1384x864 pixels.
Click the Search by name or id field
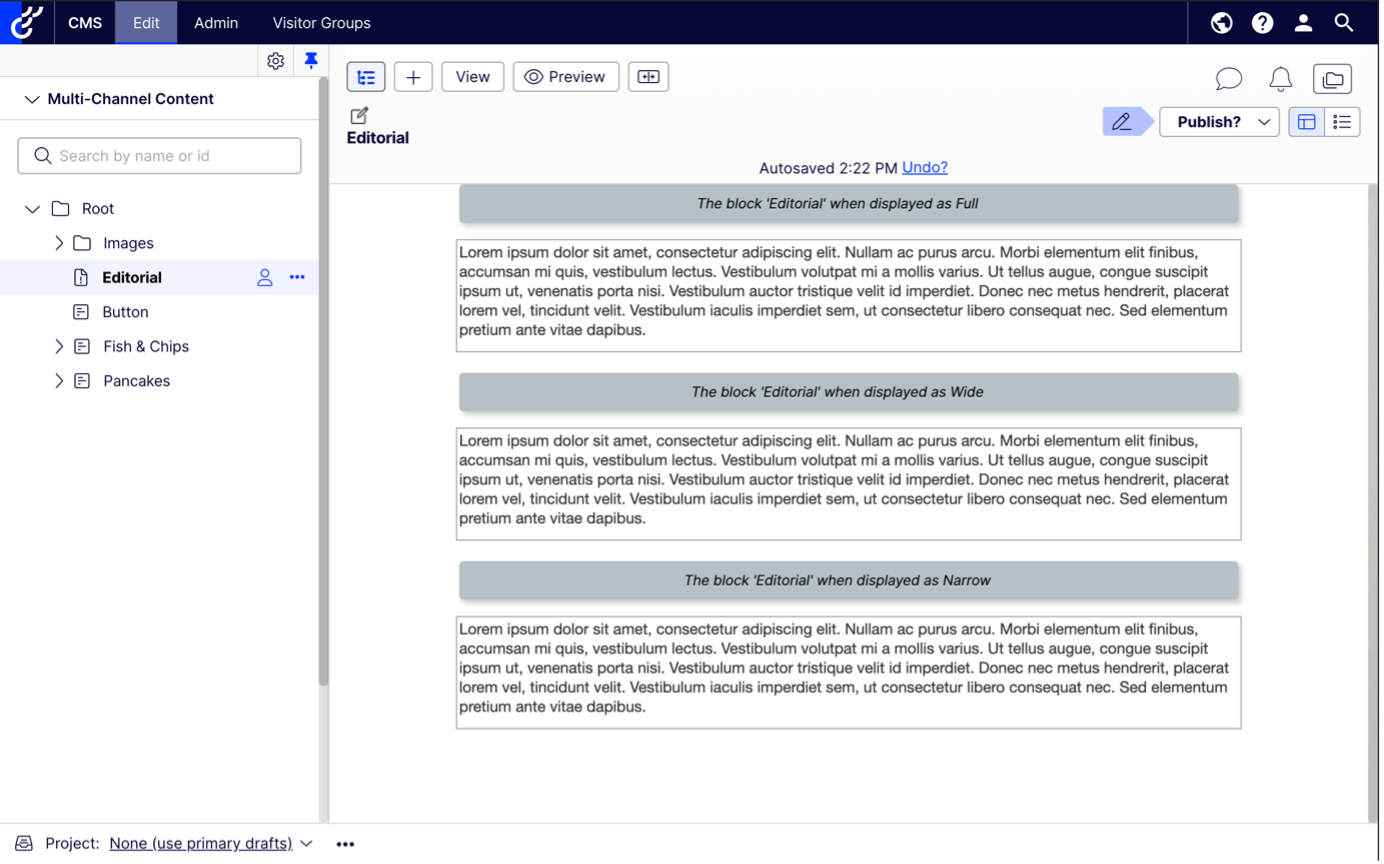160,156
